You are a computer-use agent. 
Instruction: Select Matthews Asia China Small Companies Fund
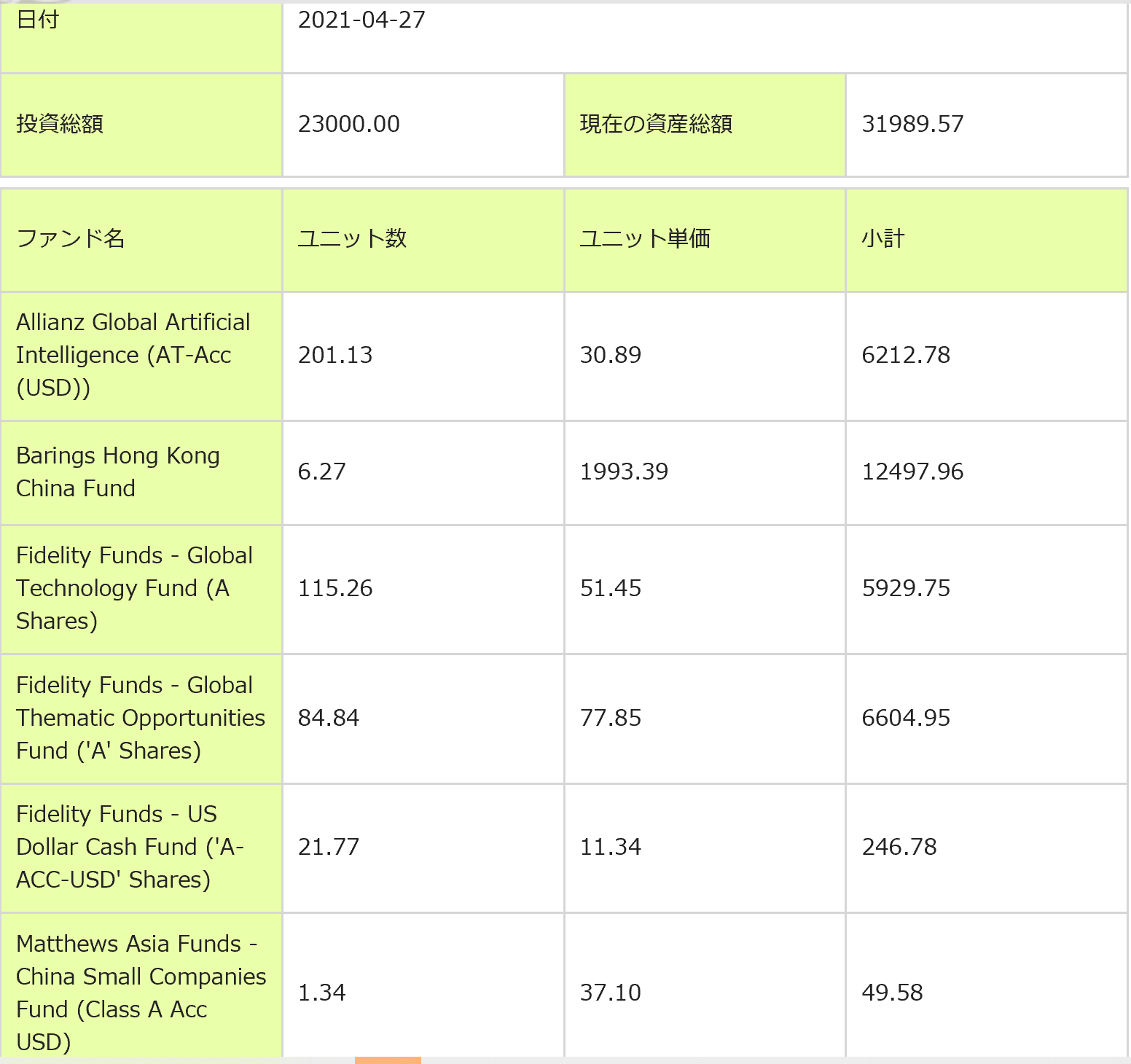pos(141,992)
